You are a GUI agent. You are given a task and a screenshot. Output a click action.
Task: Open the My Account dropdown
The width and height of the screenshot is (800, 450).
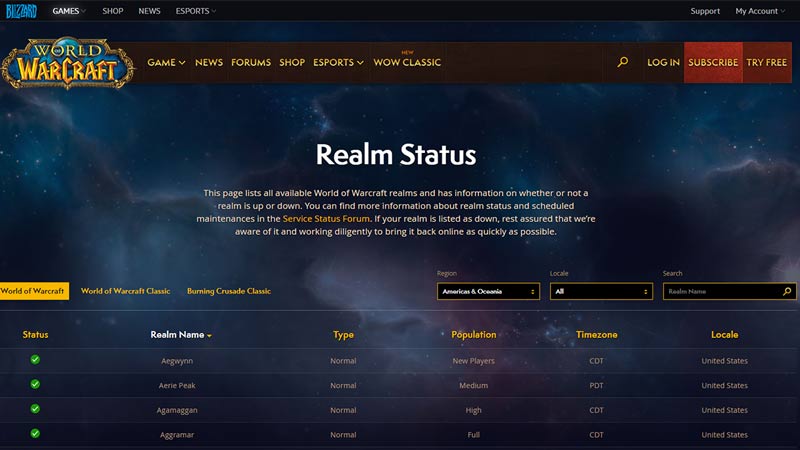click(x=761, y=11)
